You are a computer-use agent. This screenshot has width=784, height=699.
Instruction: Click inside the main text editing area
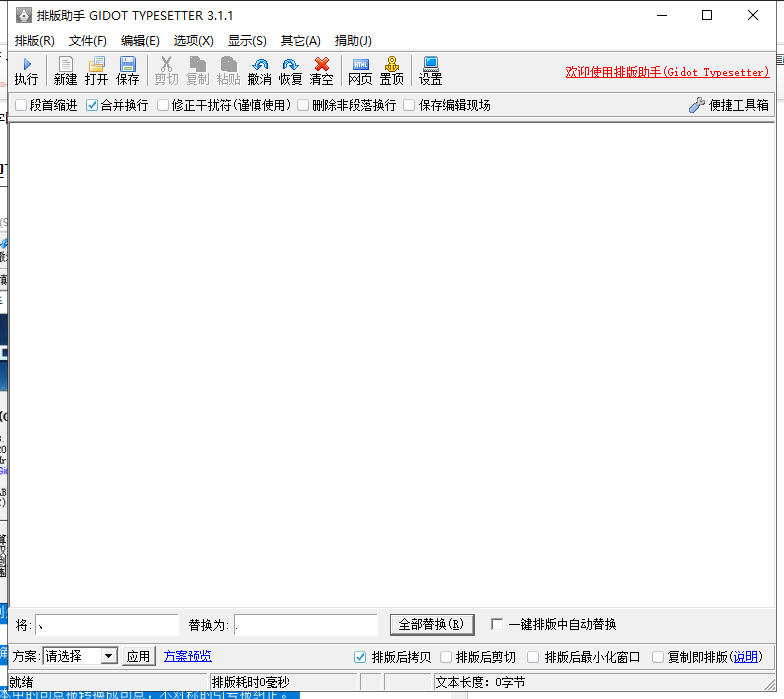(x=392, y=365)
